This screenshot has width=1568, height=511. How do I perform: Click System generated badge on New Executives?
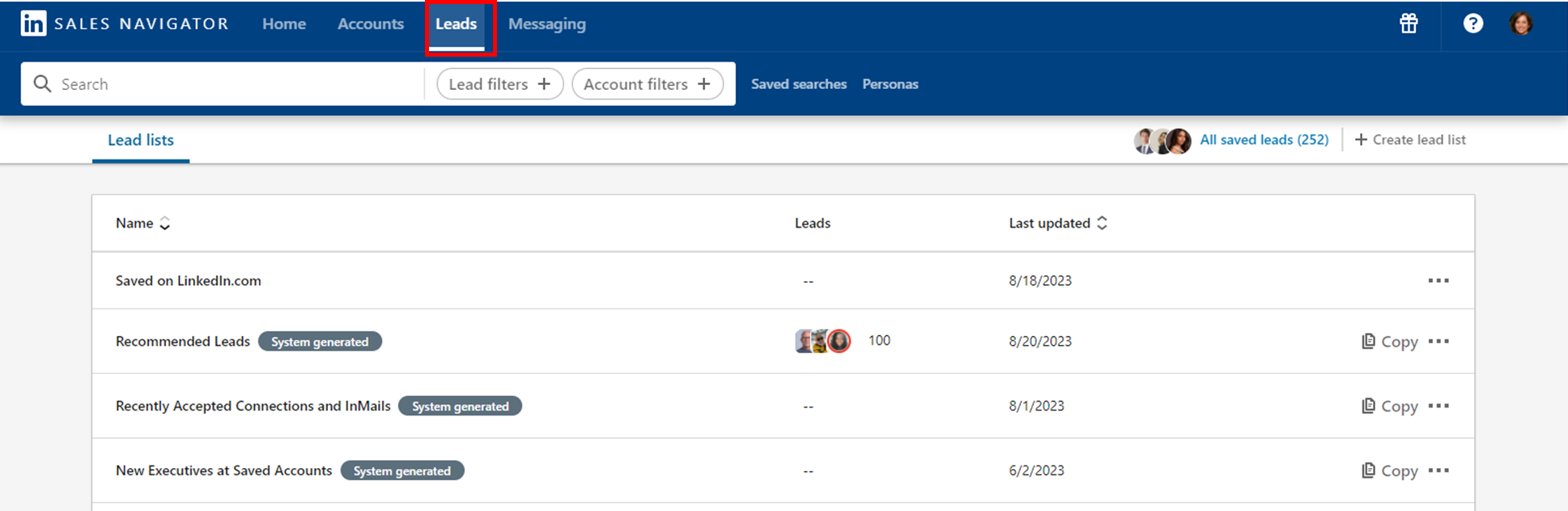pyautogui.click(x=402, y=471)
